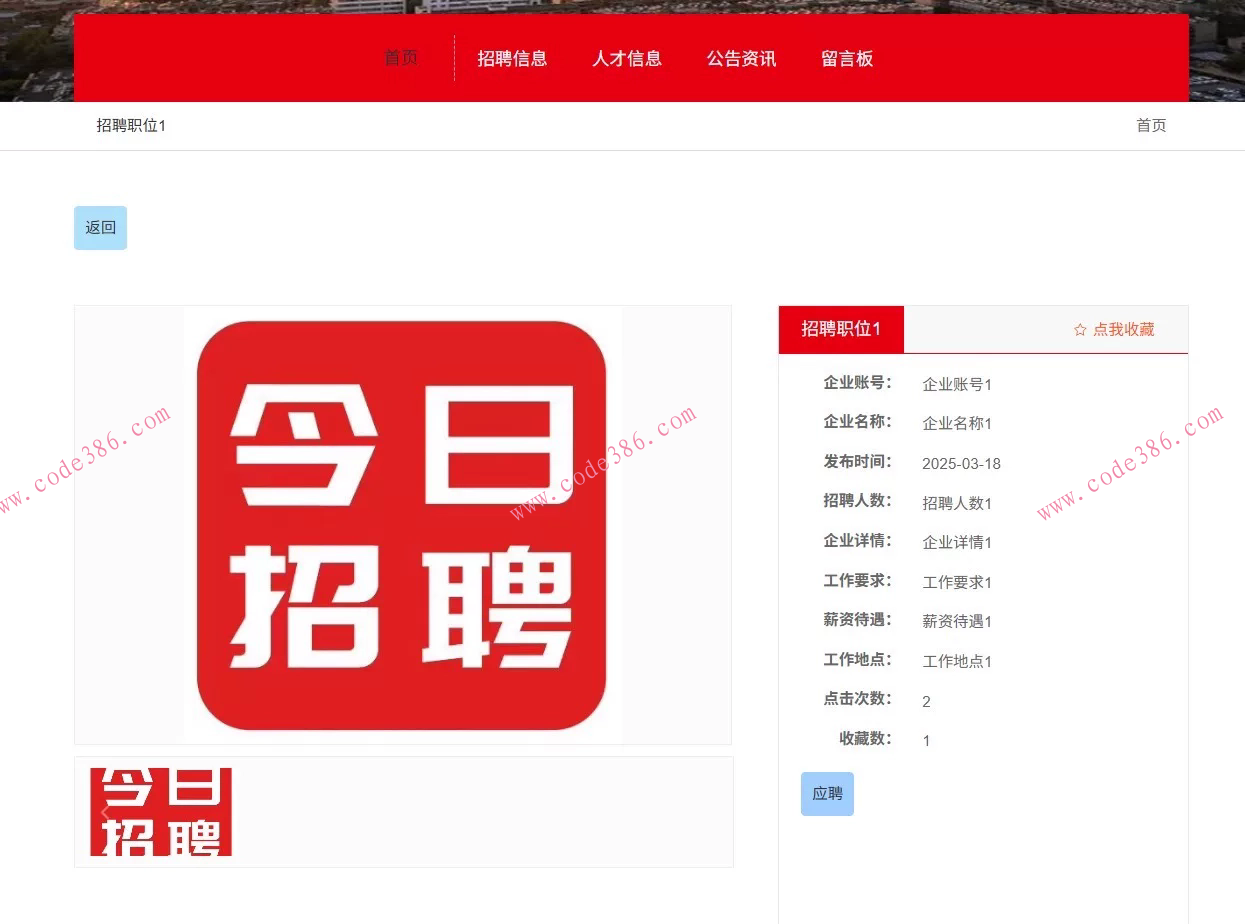The height and width of the screenshot is (924, 1245).
Task: Switch to the 招聘职位1 tab header
Action: pos(840,329)
